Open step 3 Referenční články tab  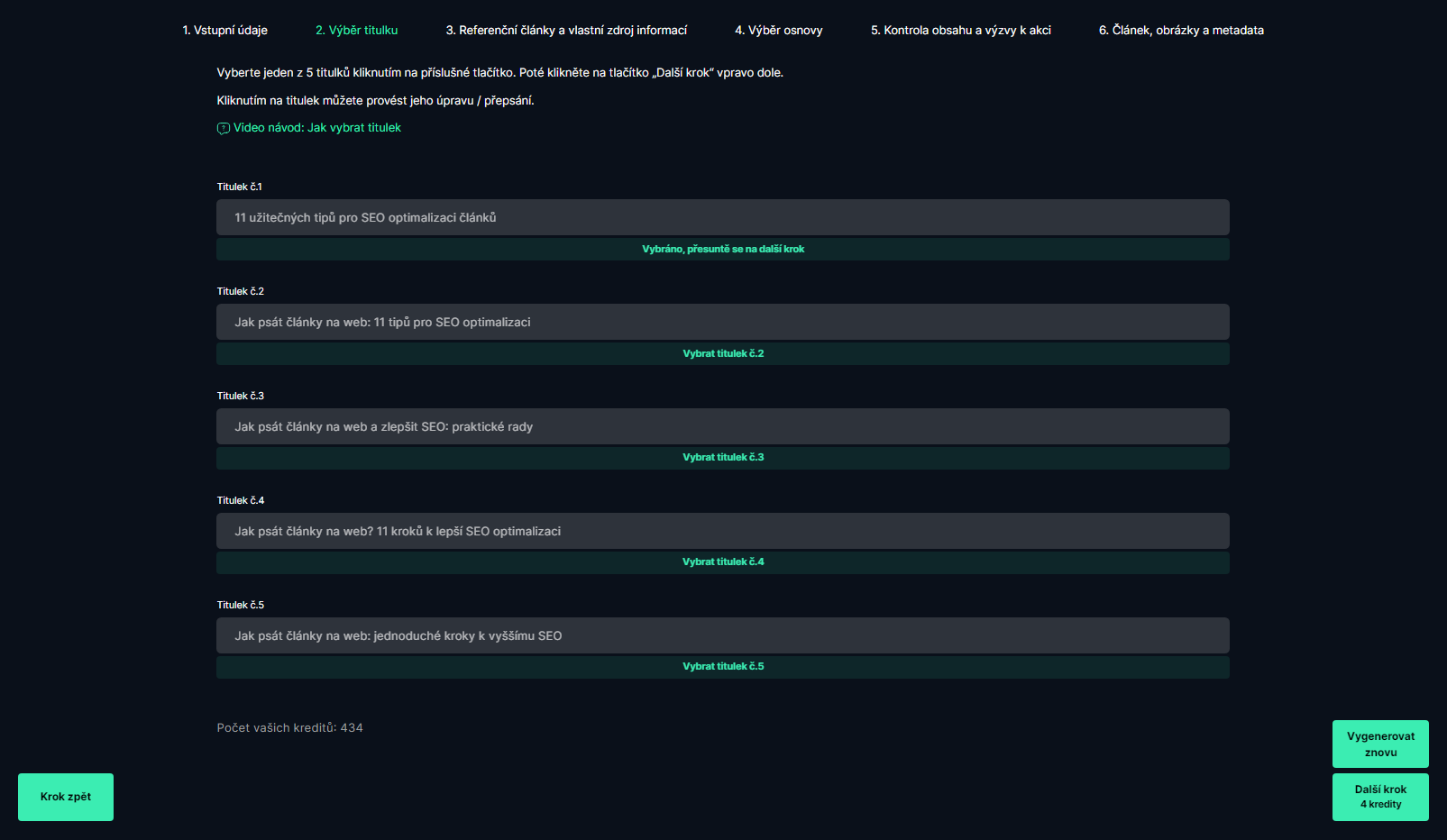click(x=566, y=31)
